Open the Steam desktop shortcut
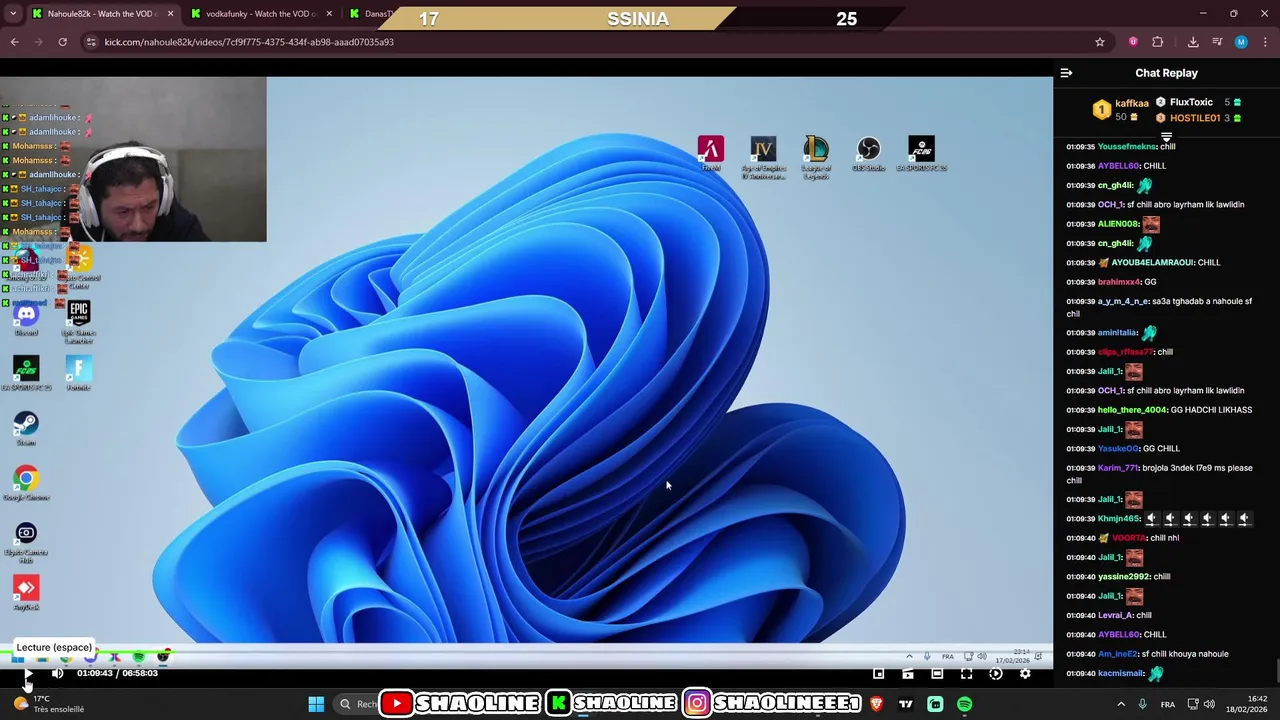This screenshot has height=720, width=1280. (26, 428)
